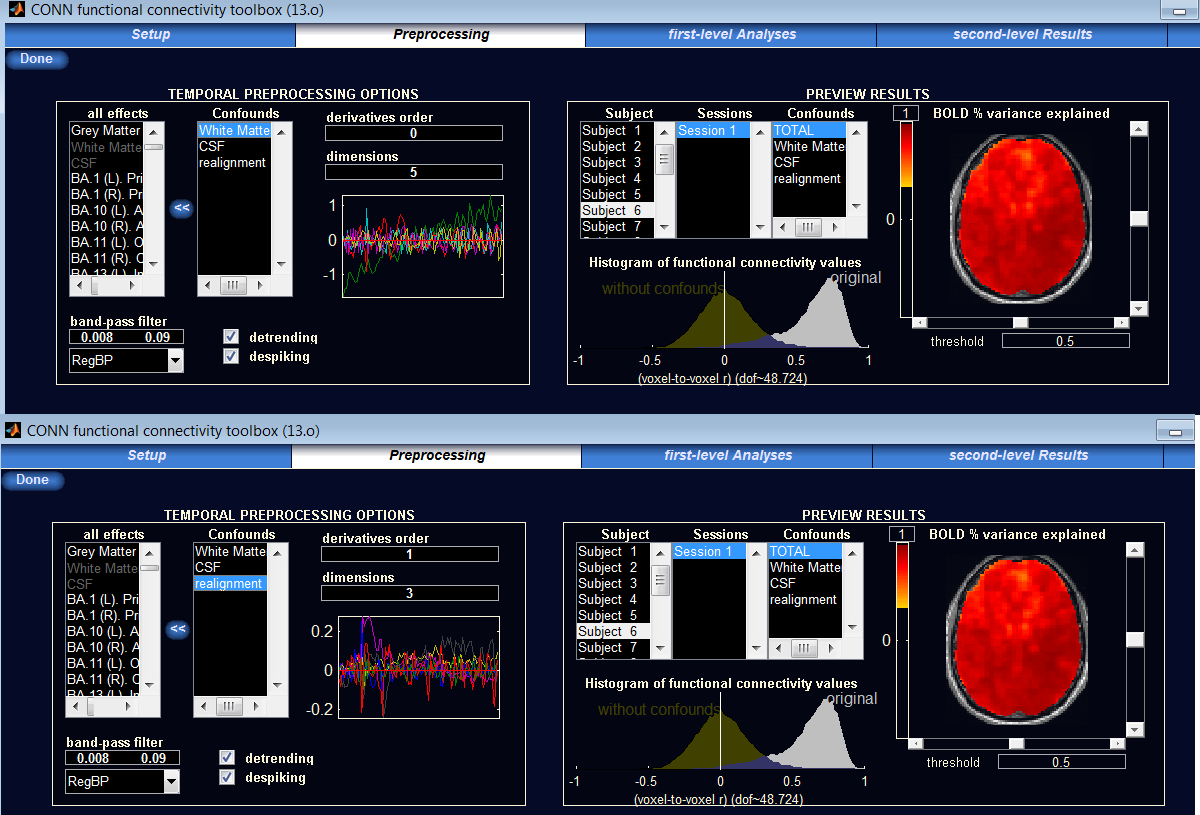The width and height of the screenshot is (1200, 815).
Task: Click the MATLAB icon in top title bar
Action: pyautogui.click(x=16, y=10)
